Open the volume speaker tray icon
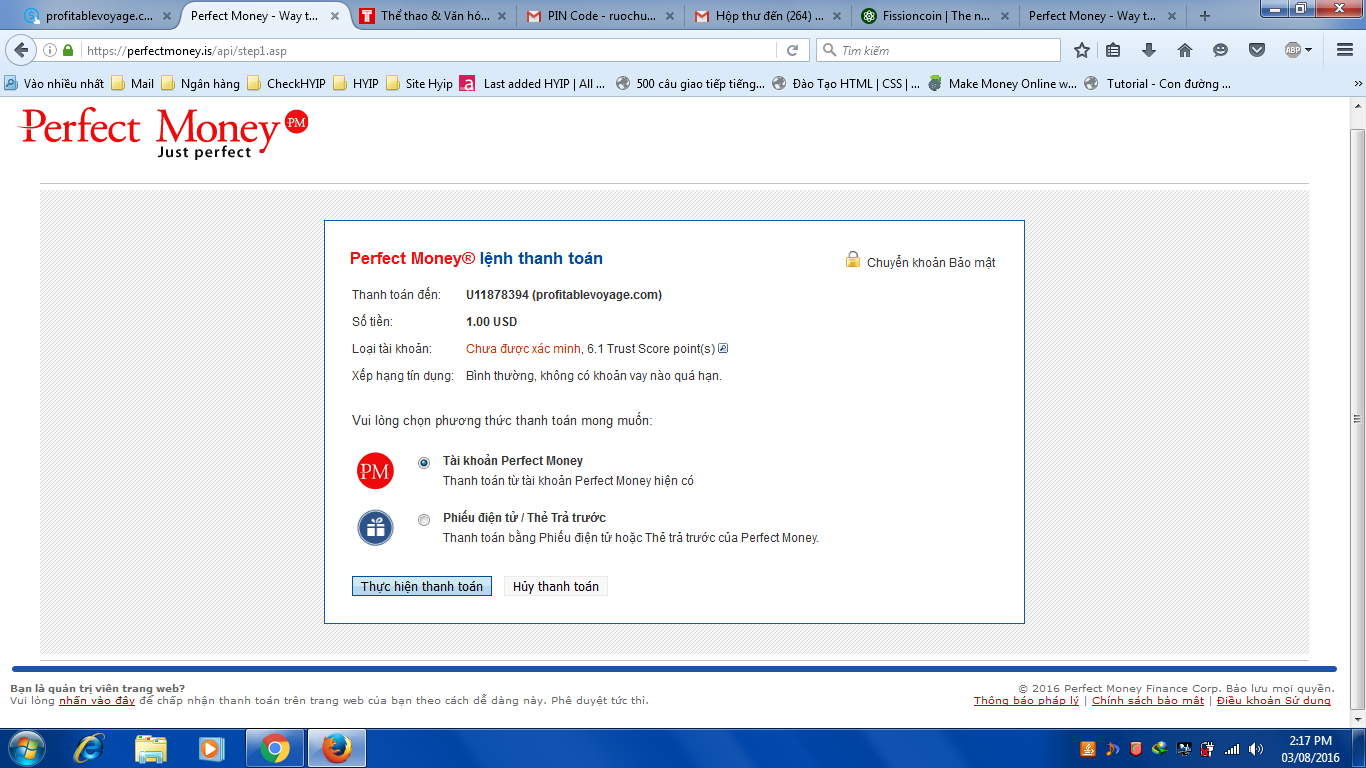Image resolution: width=1366 pixels, height=768 pixels. (1257, 748)
